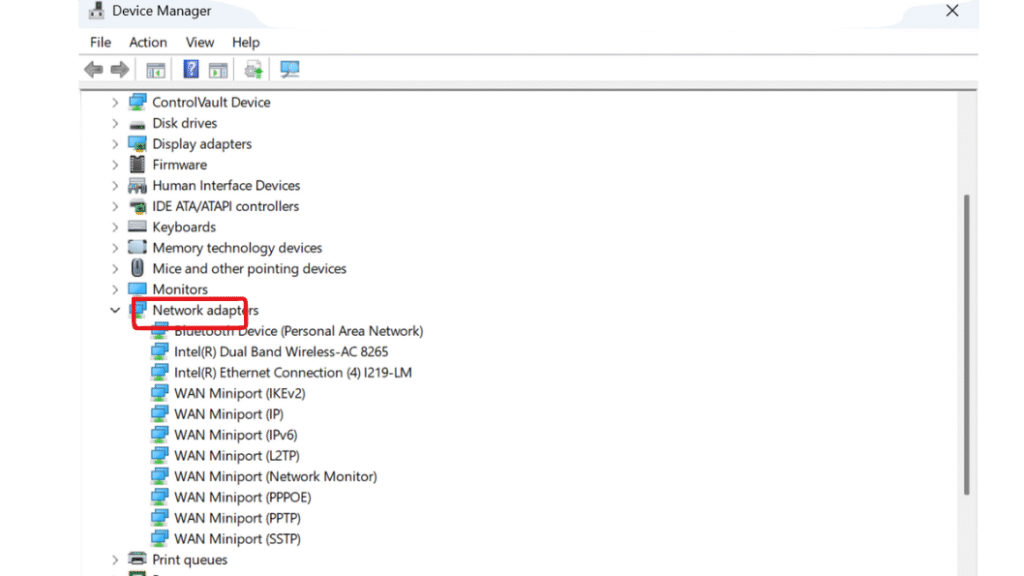Toggle the console tree pane toolbar icon
Viewport: 1024px width, 576px height.
click(155, 70)
